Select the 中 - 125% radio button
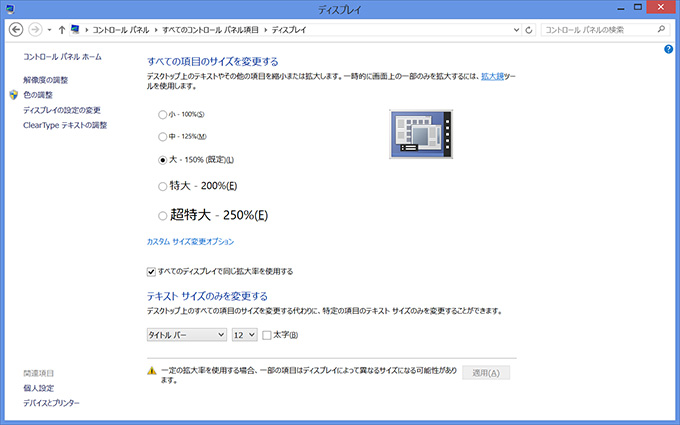Image resolution: width=680 pixels, height=425 pixels. tap(162, 137)
